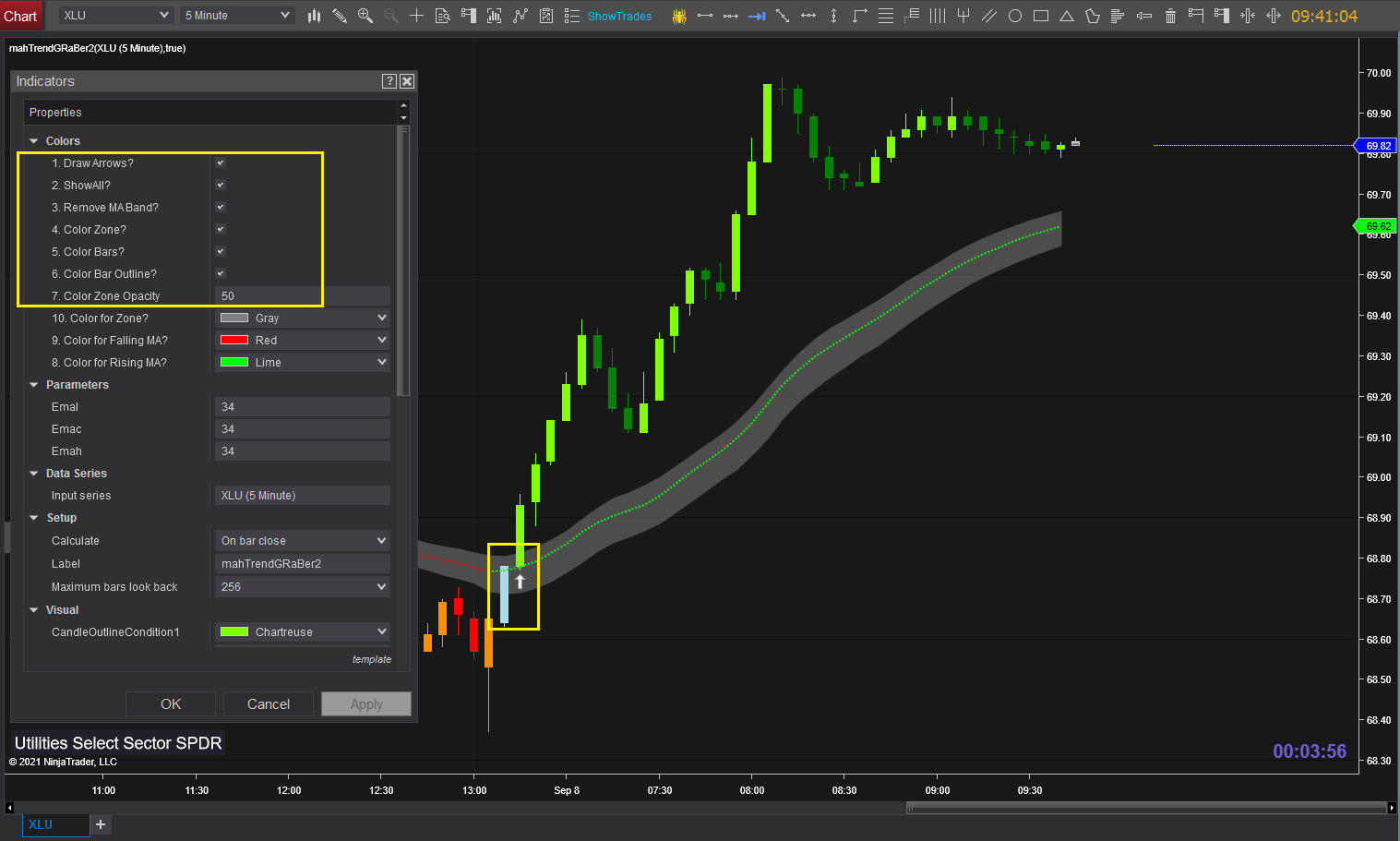This screenshot has width=1400, height=841.
Task: Select the four vertical lines time-cycles tool
Action: click(938, 16)
